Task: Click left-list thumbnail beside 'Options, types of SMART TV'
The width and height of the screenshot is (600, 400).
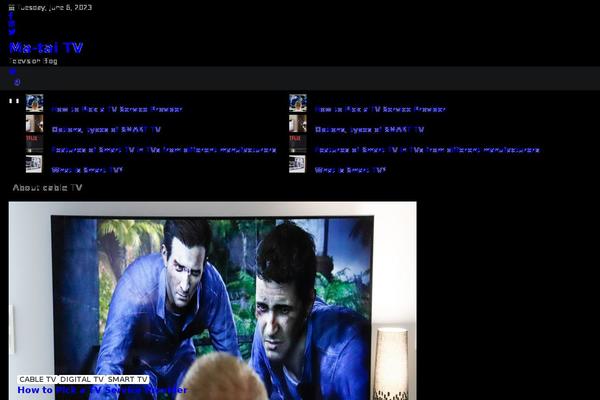Action: (x=34, y=123)
